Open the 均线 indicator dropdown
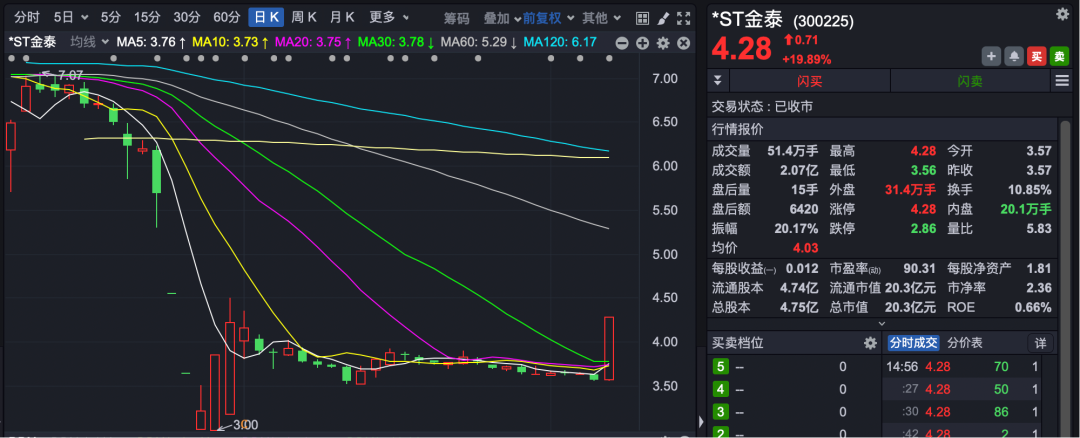 89,42
